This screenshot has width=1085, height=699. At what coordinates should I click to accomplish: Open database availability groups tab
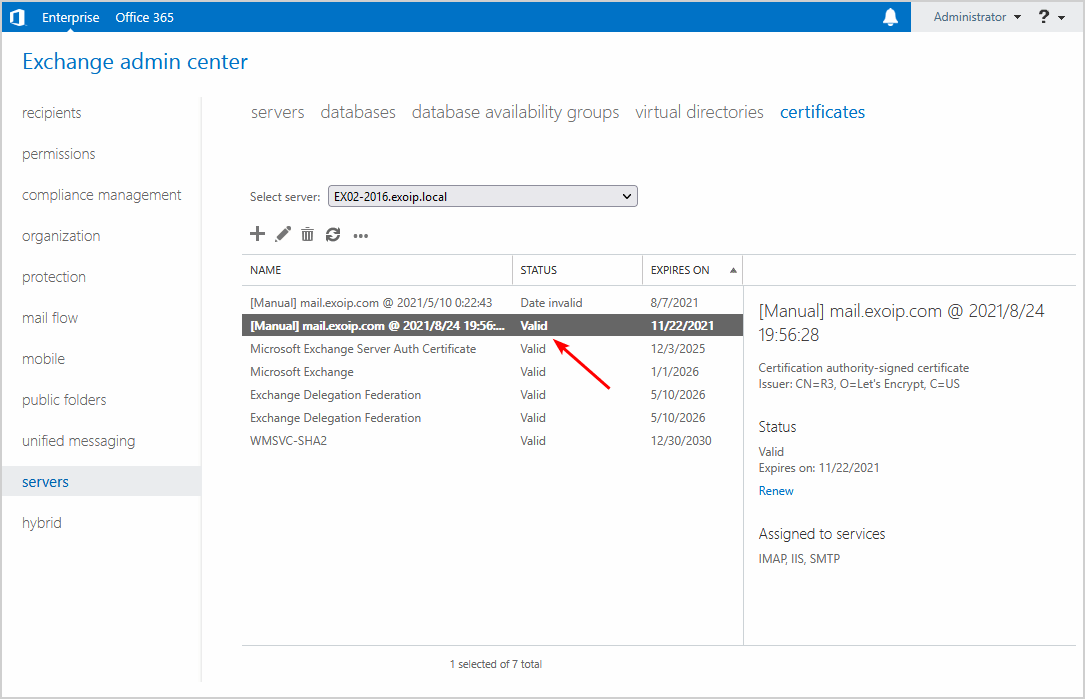click(x=516, y=112)
